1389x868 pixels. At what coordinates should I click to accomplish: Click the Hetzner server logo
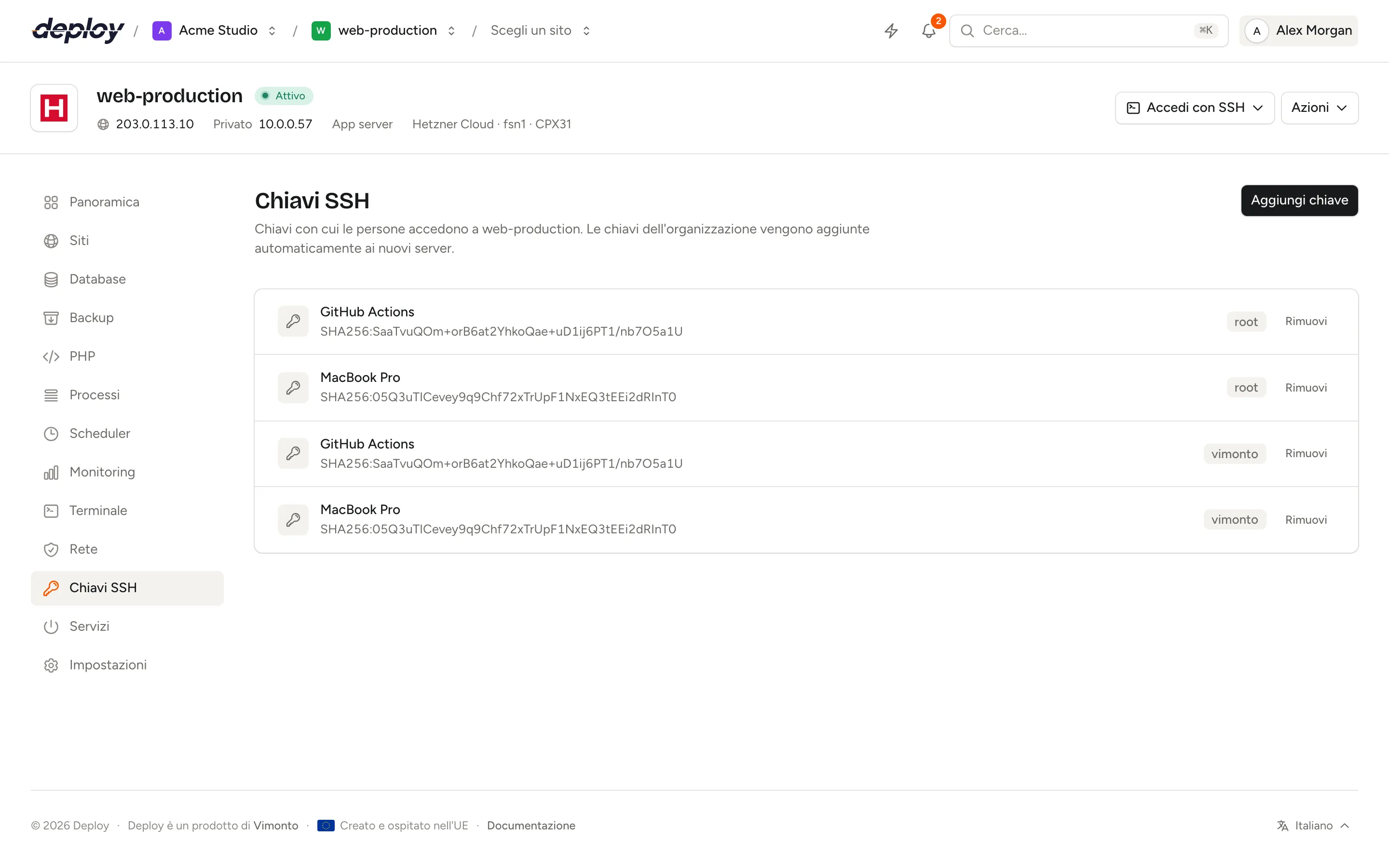(x=54, y=108)
